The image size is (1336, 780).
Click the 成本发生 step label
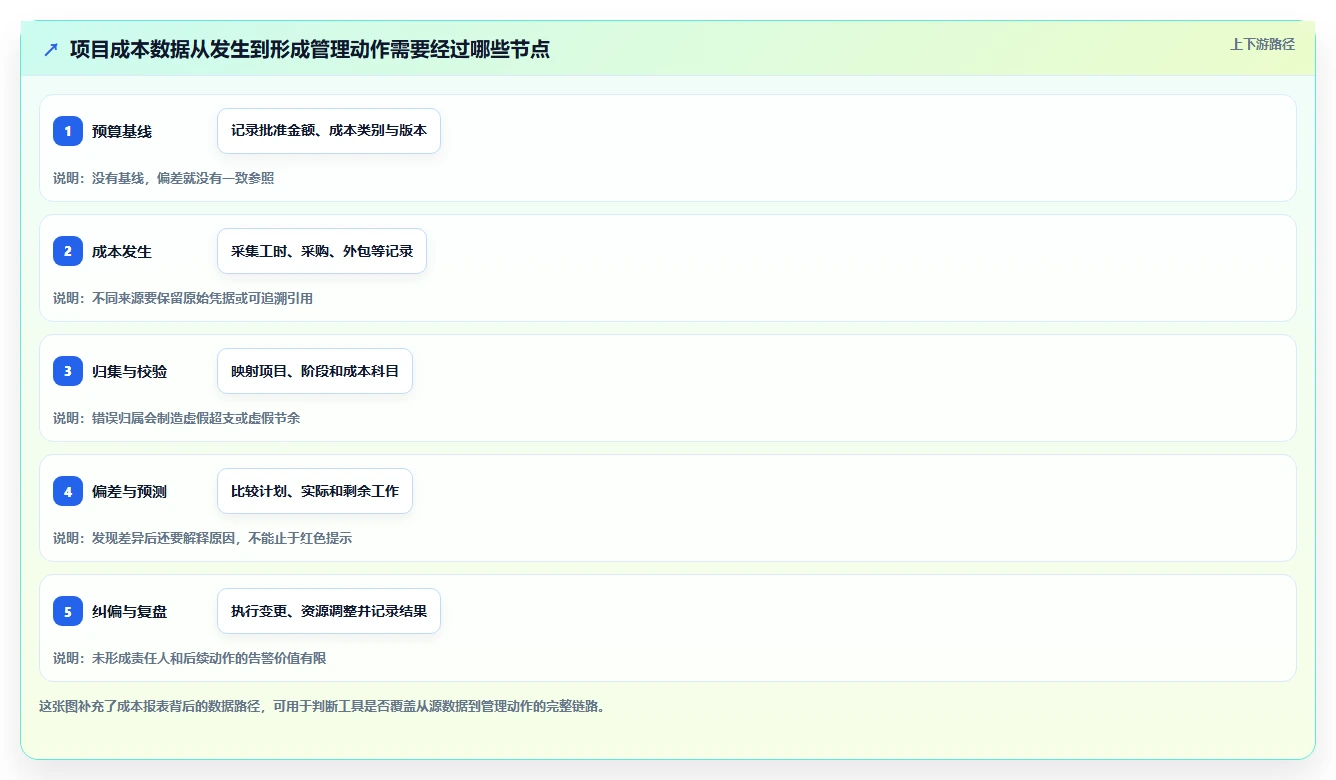[122, 252]
